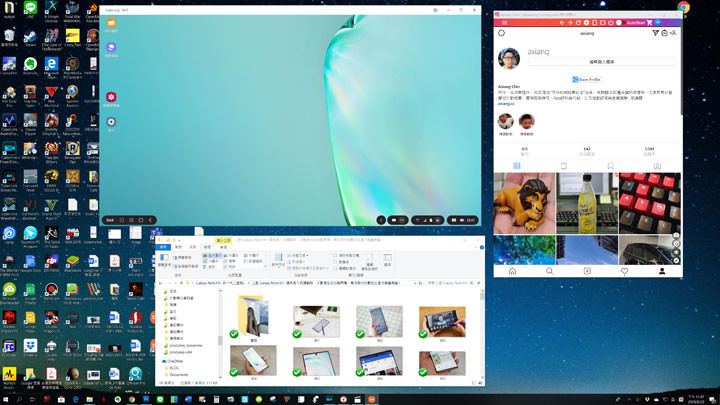Open the Windows Start button
Image resolution: width=720 pixels, height=405 pixels.
click(x=6, y=399)
